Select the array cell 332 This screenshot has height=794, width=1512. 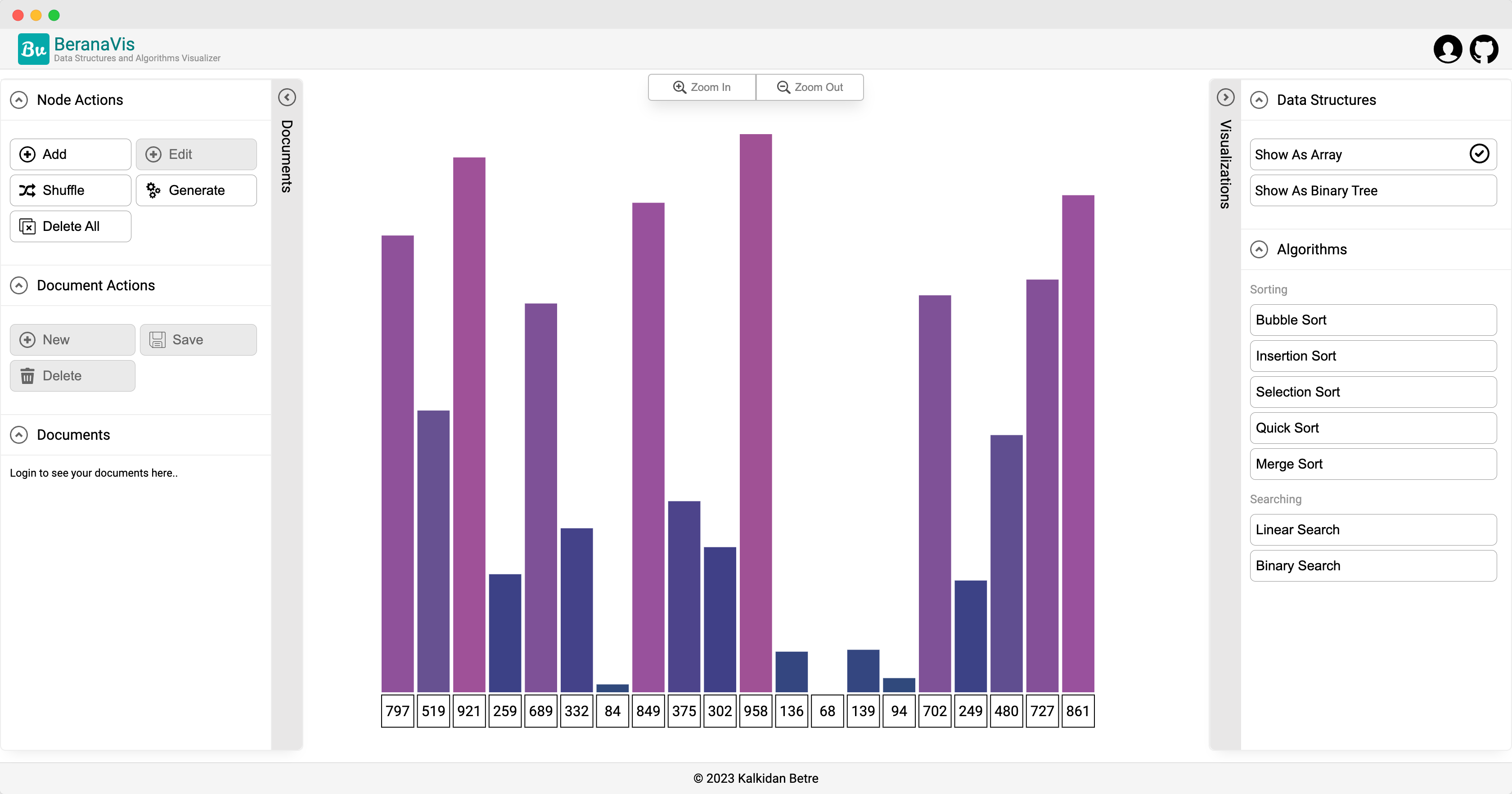[x=576, y=711]
